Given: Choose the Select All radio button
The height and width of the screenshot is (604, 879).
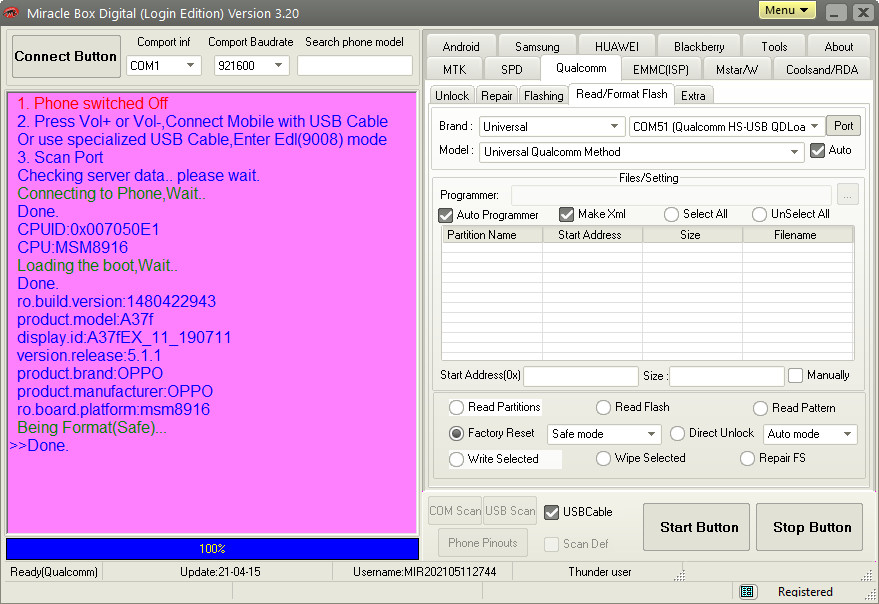Looking at the screenshot, I should click(x=671, y=214).
